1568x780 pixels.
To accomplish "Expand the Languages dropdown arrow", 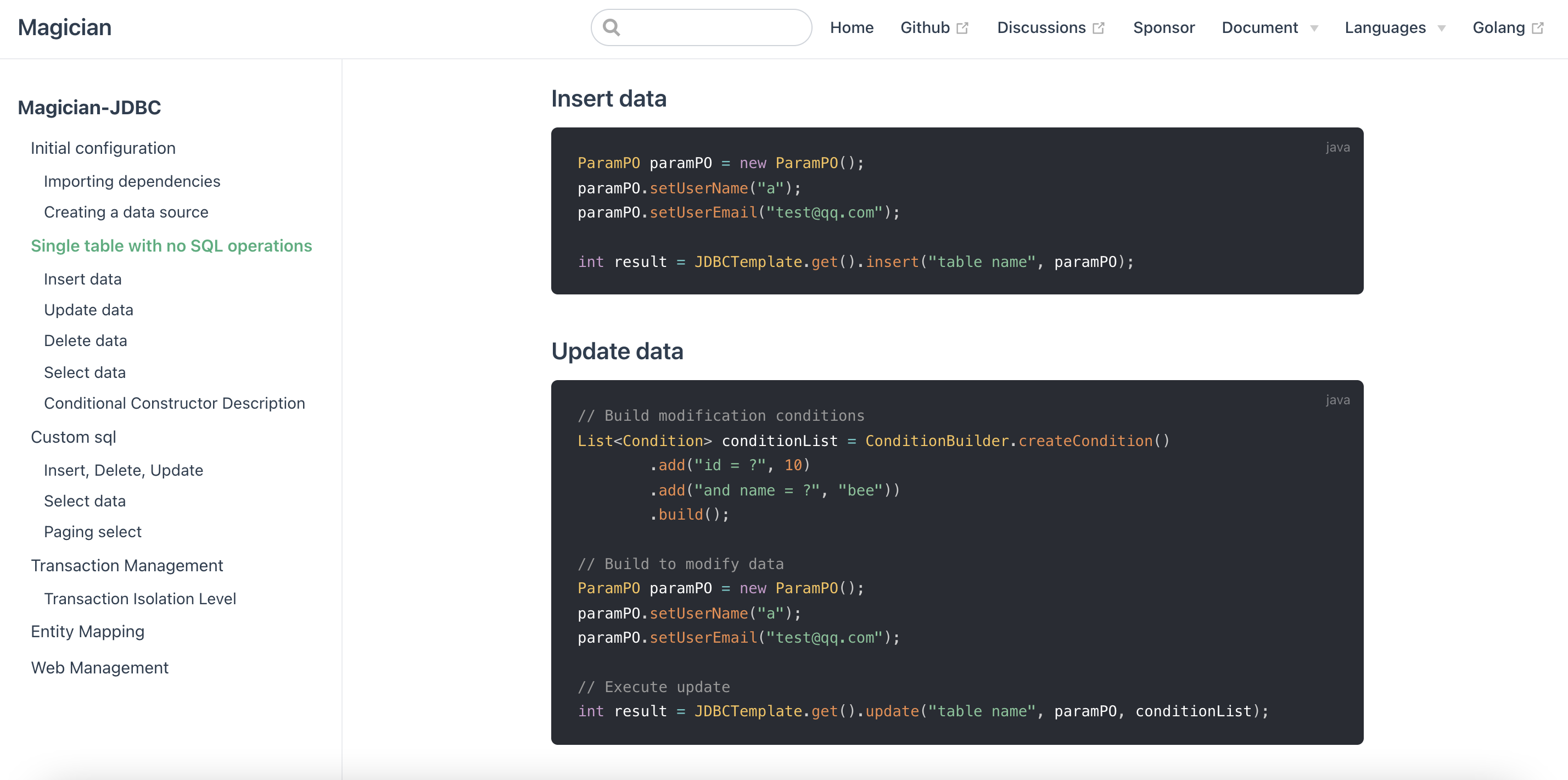I will [x=1441, y=29].
